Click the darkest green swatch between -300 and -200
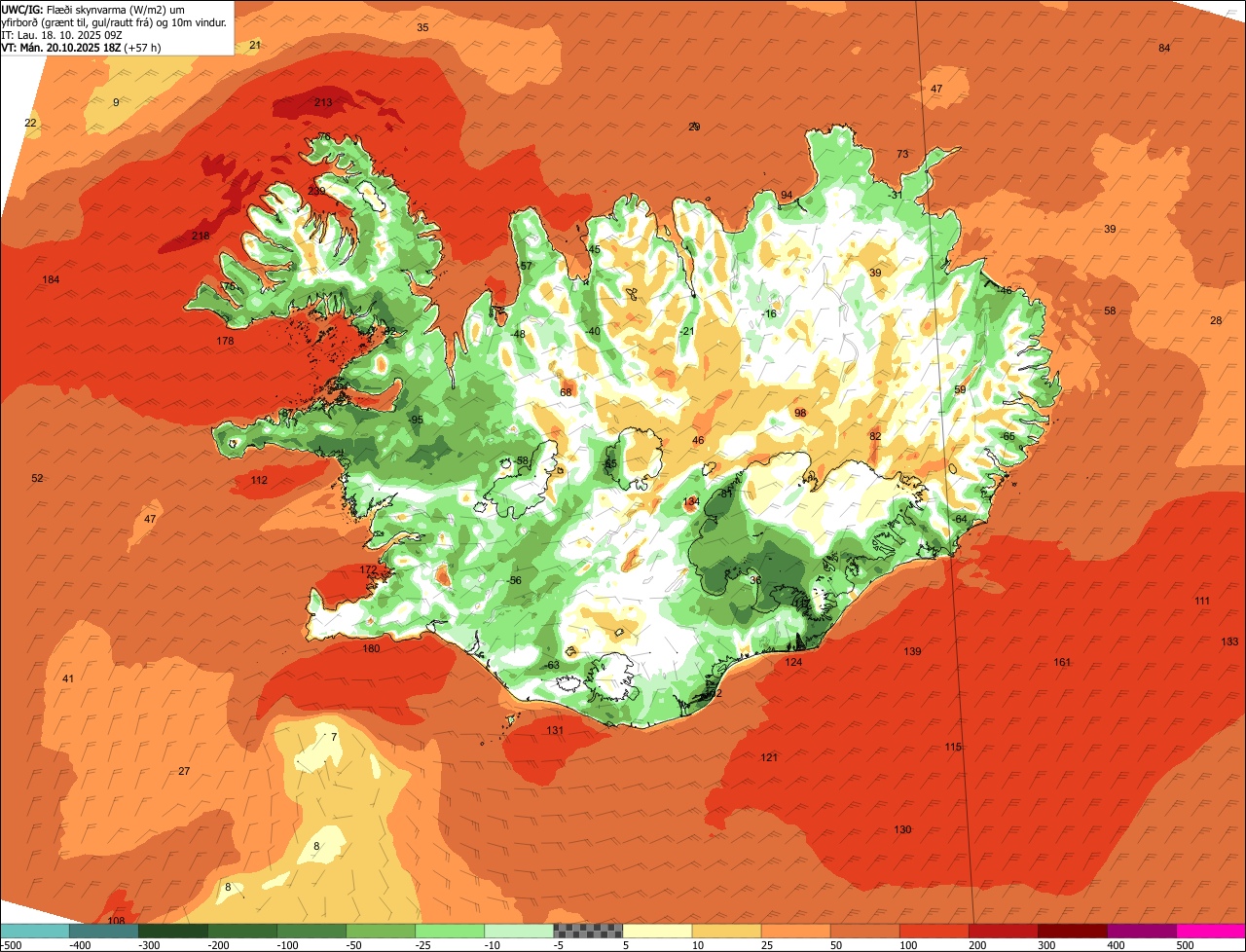The image size is (1246, 952). point(173,931)
